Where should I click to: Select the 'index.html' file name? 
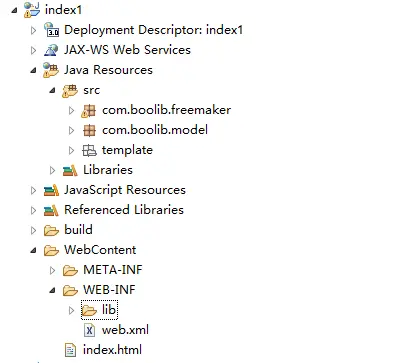tap(113, 350)
